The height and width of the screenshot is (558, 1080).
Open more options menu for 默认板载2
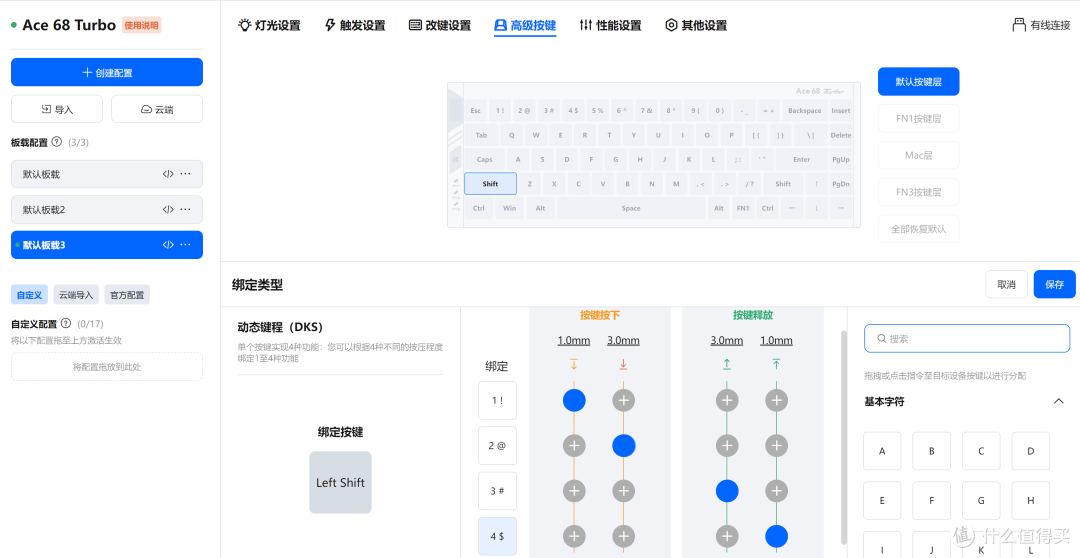tap(185, 209)
